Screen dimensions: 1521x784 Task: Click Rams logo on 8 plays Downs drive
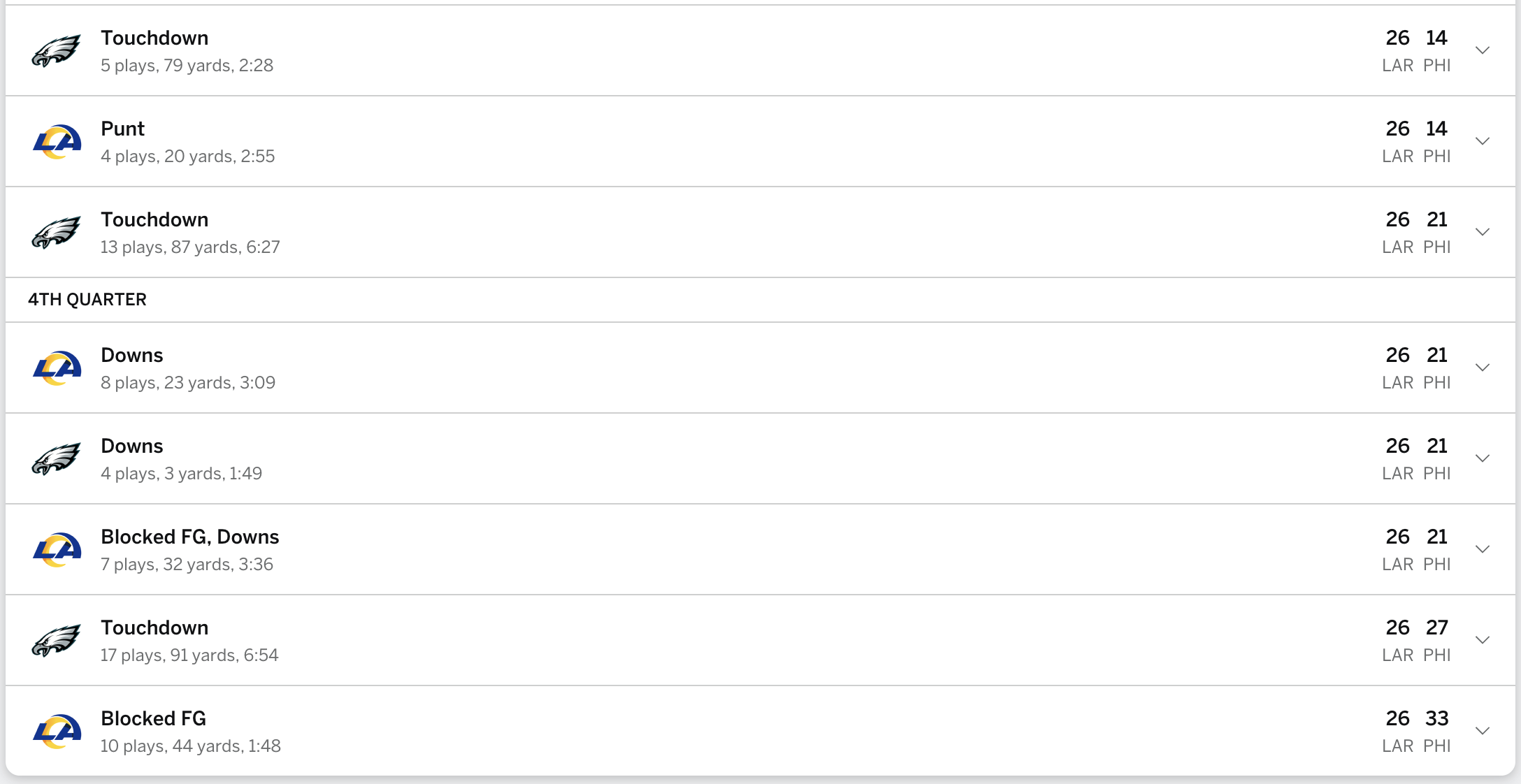tap(57, 368)
